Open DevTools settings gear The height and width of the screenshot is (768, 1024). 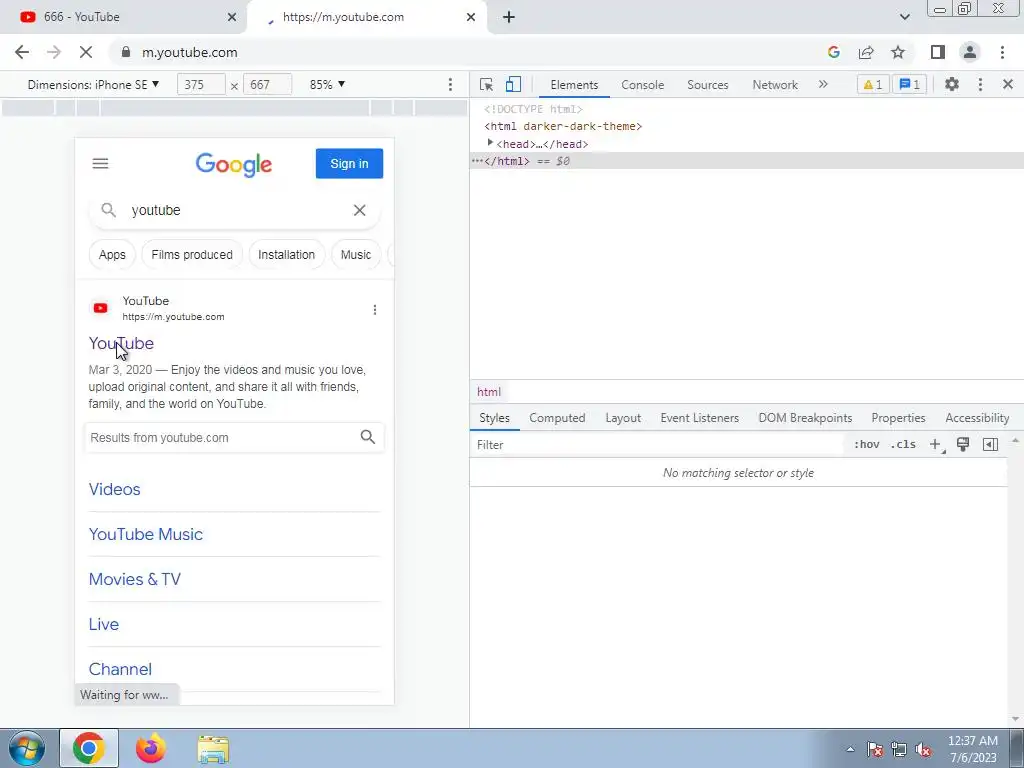[x=952, y=84]
